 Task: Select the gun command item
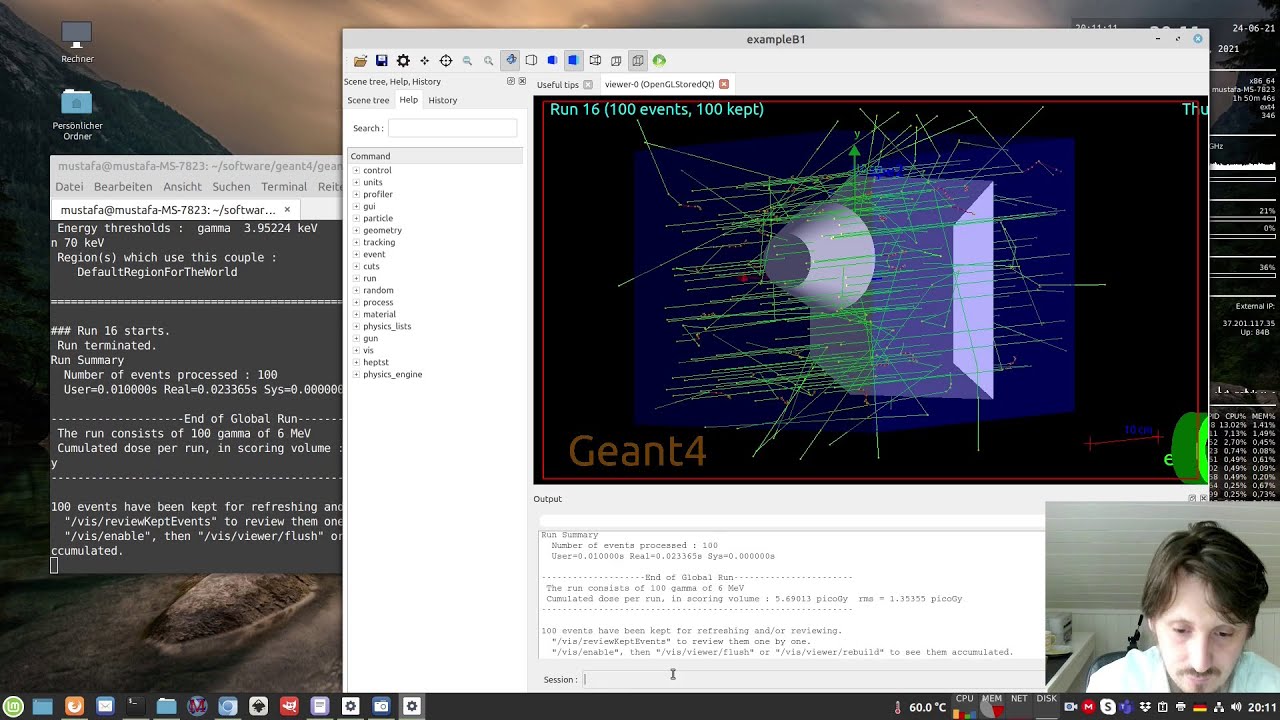370,338
